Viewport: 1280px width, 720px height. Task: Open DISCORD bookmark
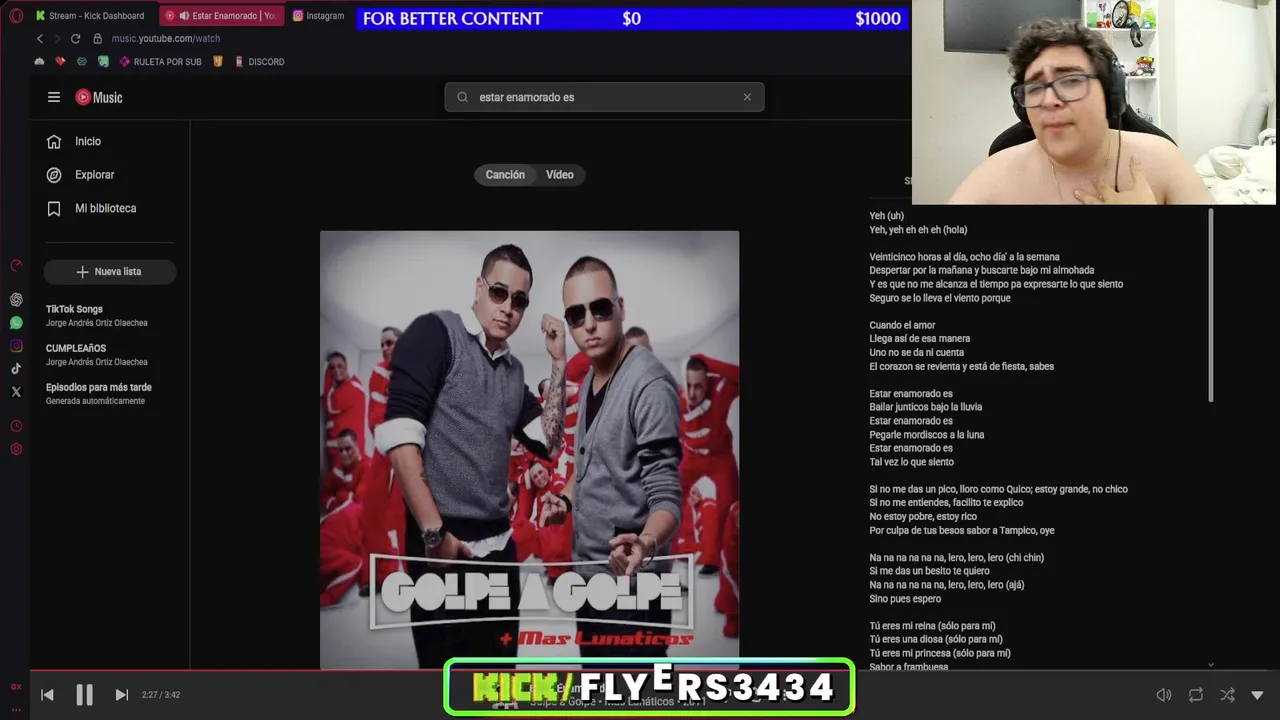pos(259,62)
